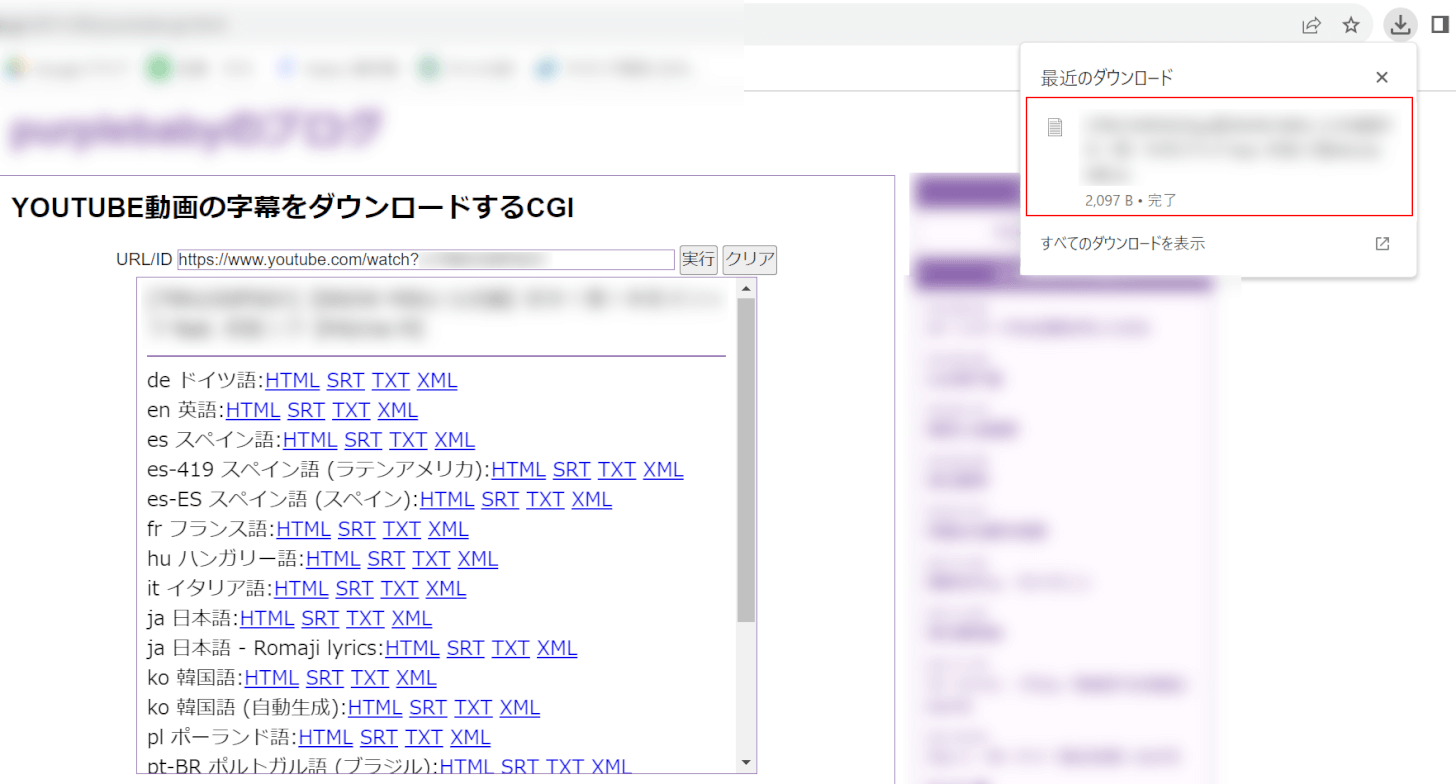Image resolution: width=1456 pixels, height=784 pixels.
Task: Download XML for es スペイン語
Action: pos(455,440)
